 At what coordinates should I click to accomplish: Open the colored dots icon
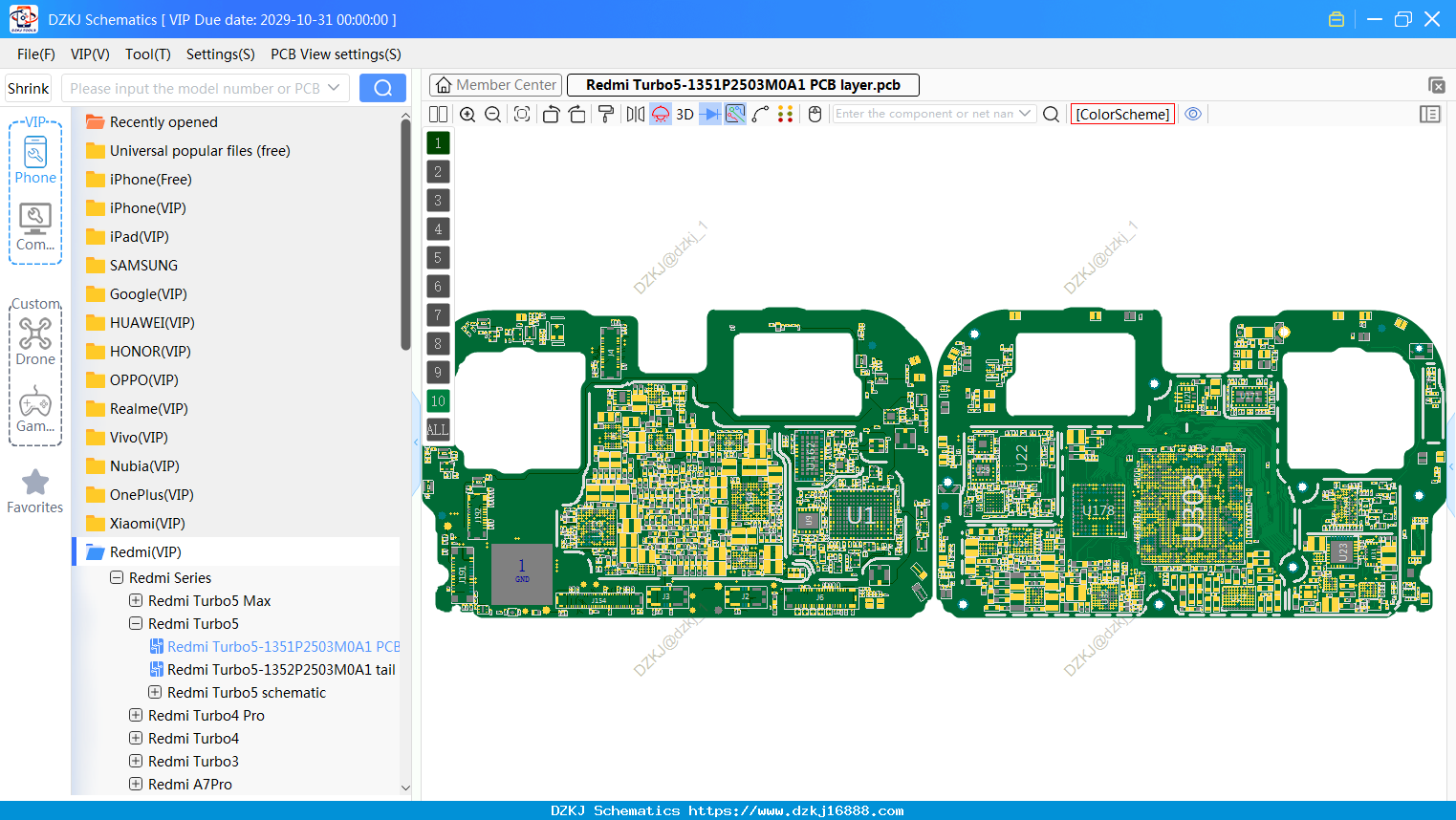(x=786, y=114)
